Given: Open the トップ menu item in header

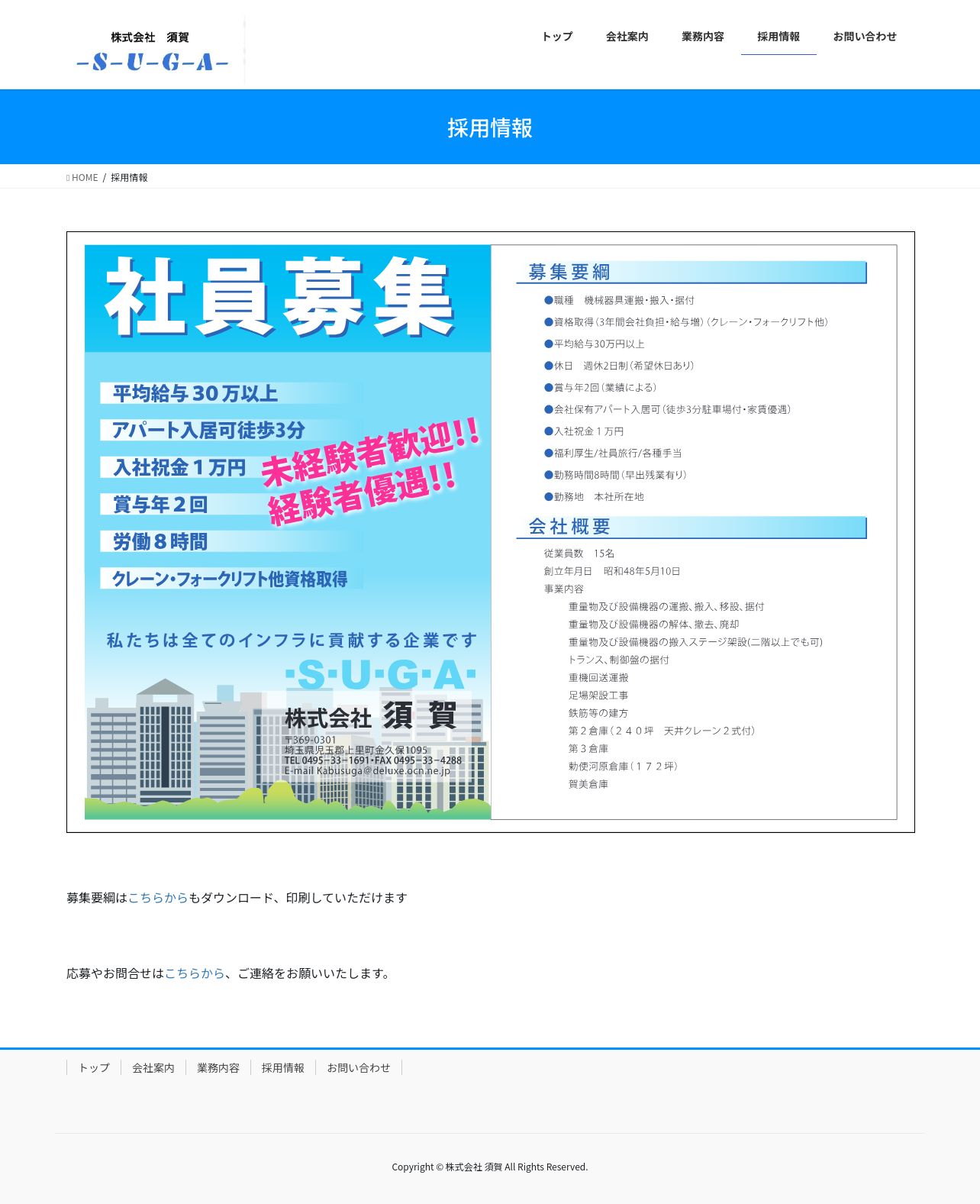Looking at the screenshot, I should coord(557,37).
